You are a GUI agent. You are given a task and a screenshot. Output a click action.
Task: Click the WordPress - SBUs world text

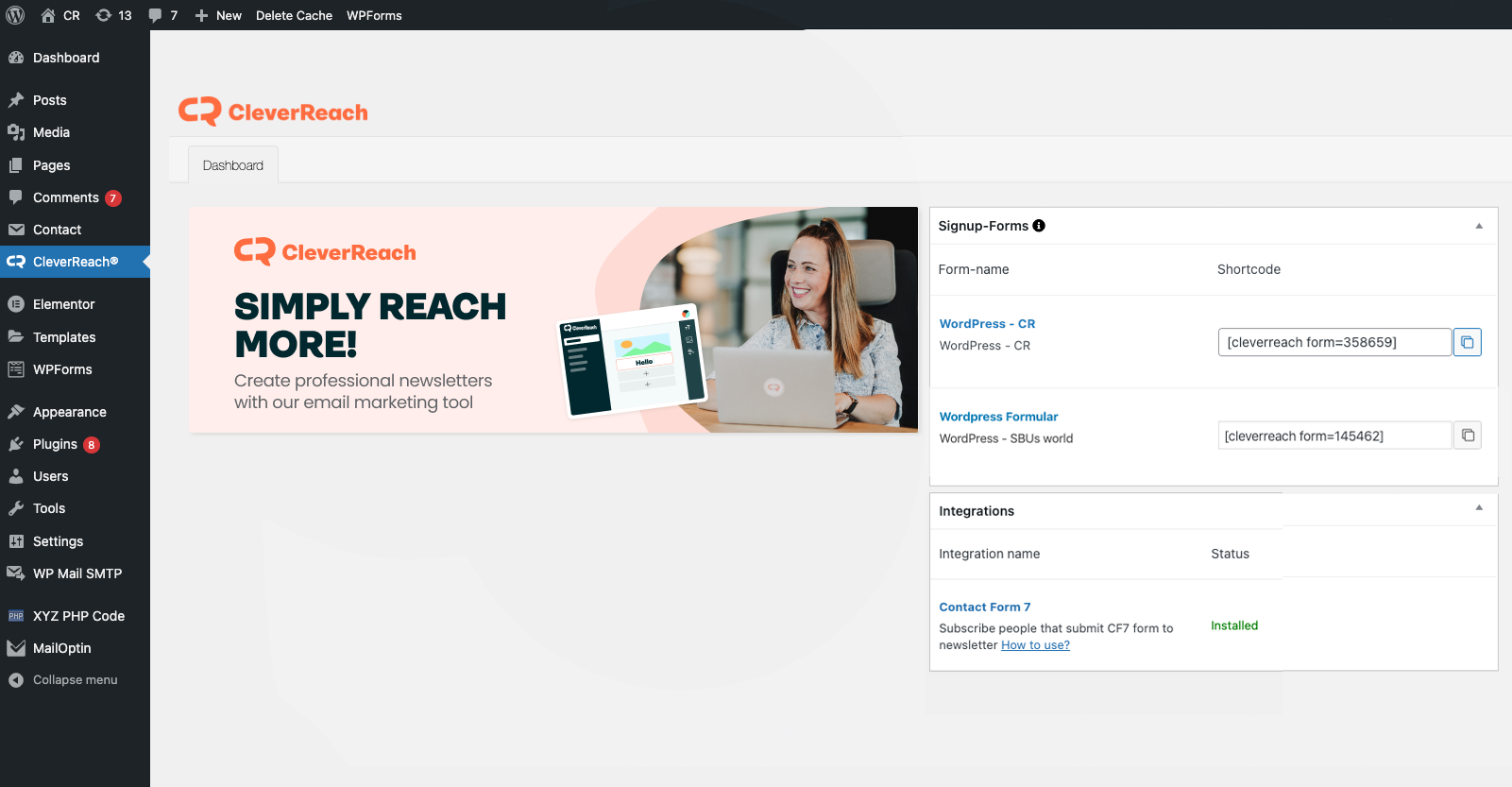[1006, 438]
